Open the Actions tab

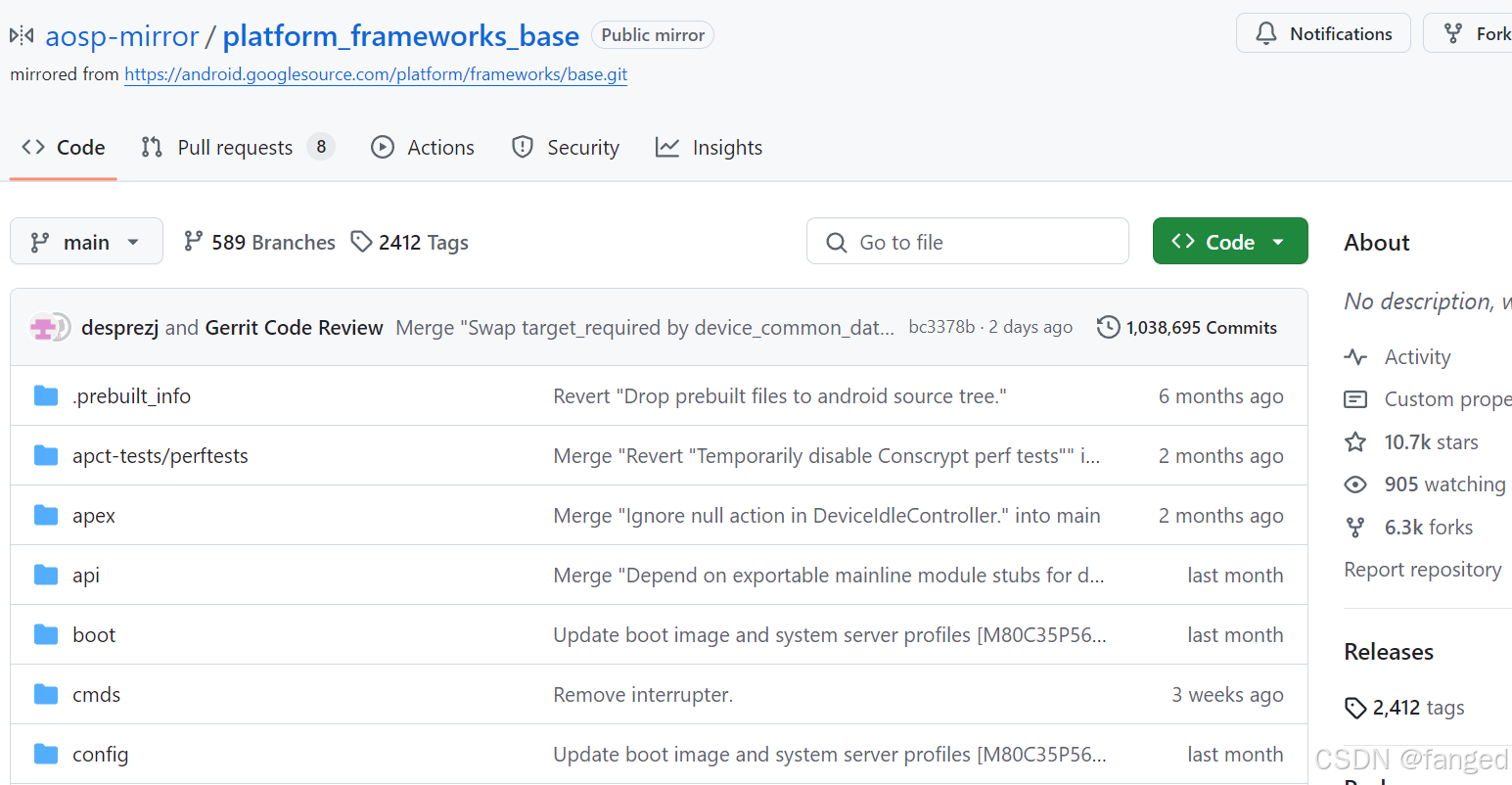pyautogui.click(x=423, y=148)
